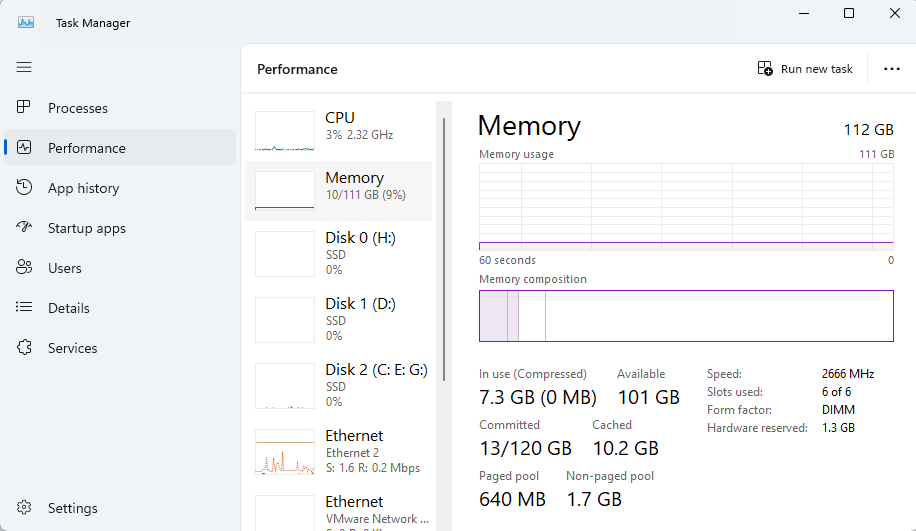The height and width of the screenshot is (531, 916).
Task: Select the Memory mini graph thumbnail
Action: pos(284,189)
